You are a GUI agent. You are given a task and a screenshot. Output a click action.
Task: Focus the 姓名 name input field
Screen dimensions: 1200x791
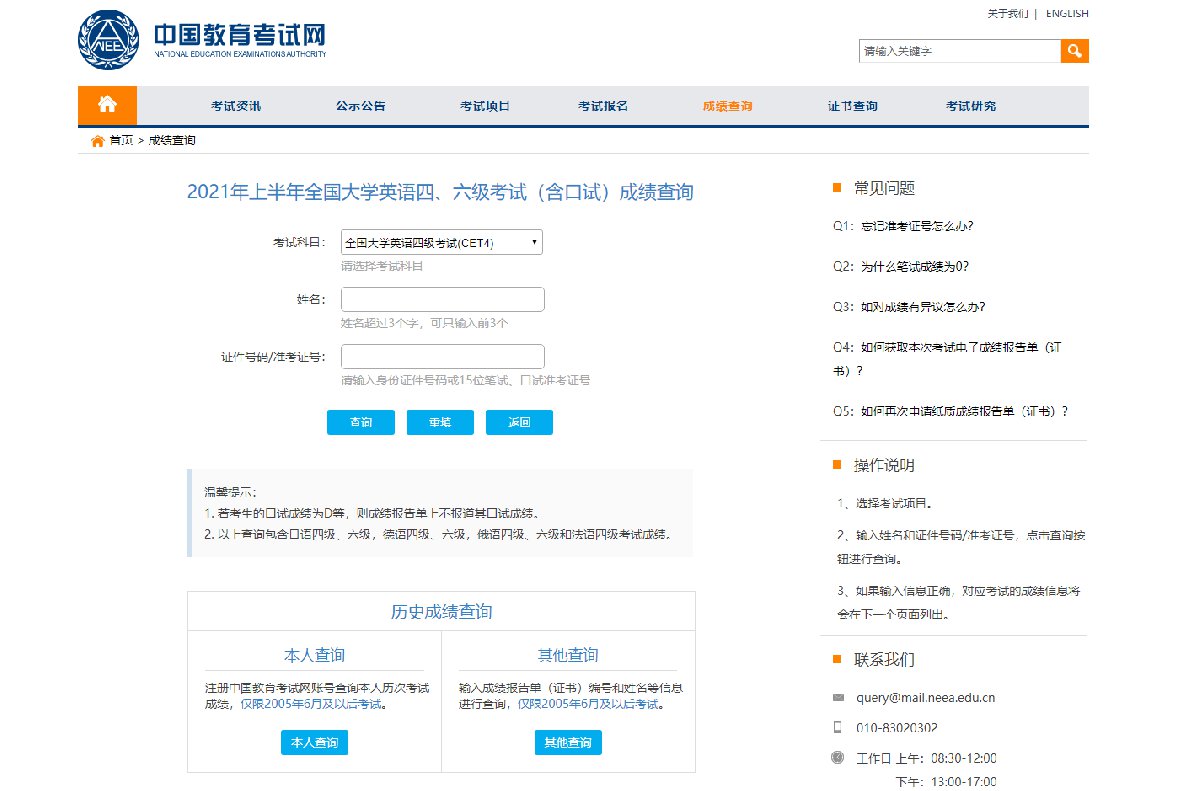(442, 299)
